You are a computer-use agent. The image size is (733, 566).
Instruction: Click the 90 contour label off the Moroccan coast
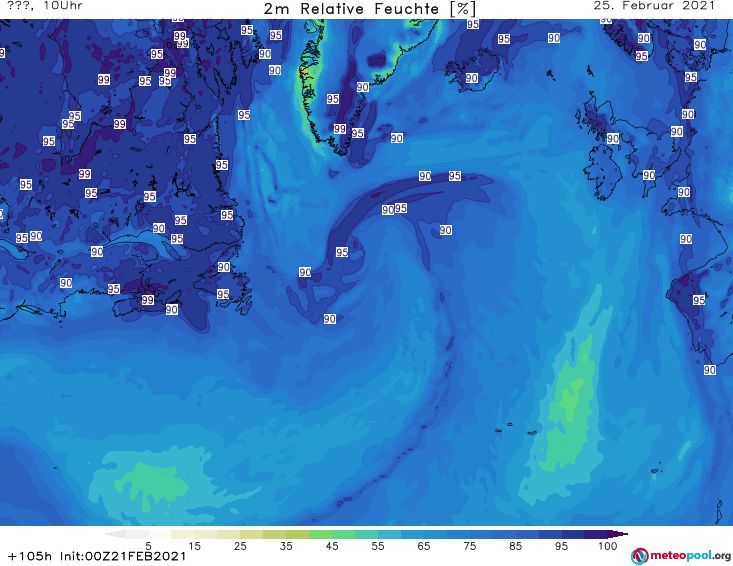710,370
